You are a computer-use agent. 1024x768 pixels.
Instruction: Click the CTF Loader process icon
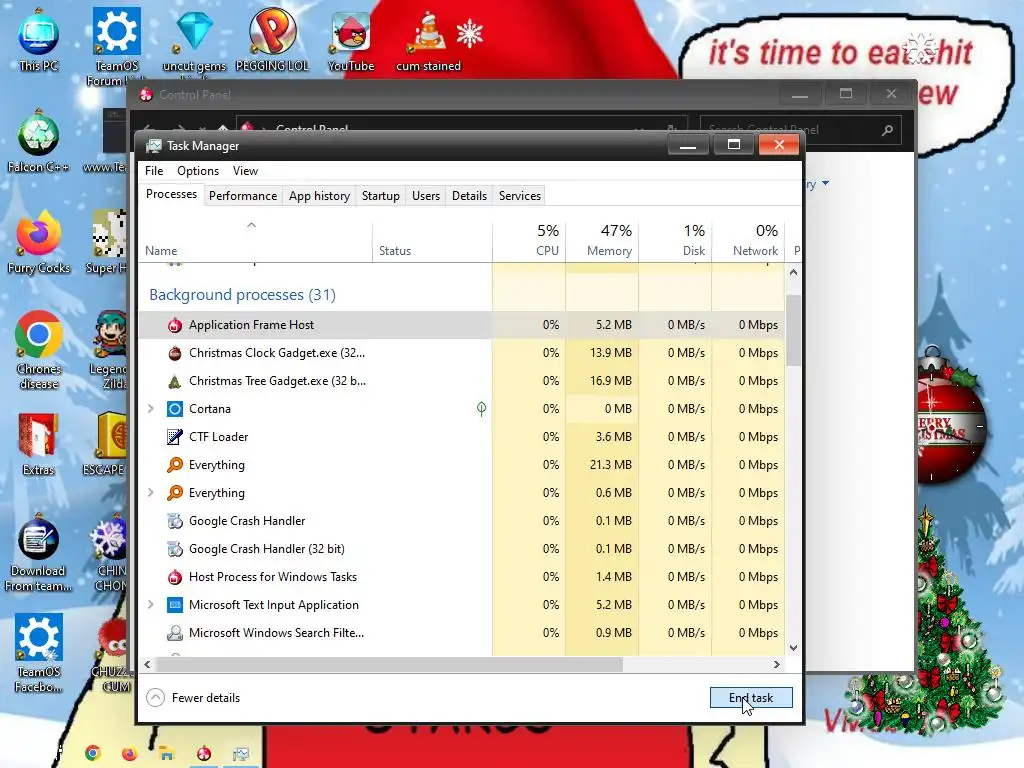click(174, 437)
